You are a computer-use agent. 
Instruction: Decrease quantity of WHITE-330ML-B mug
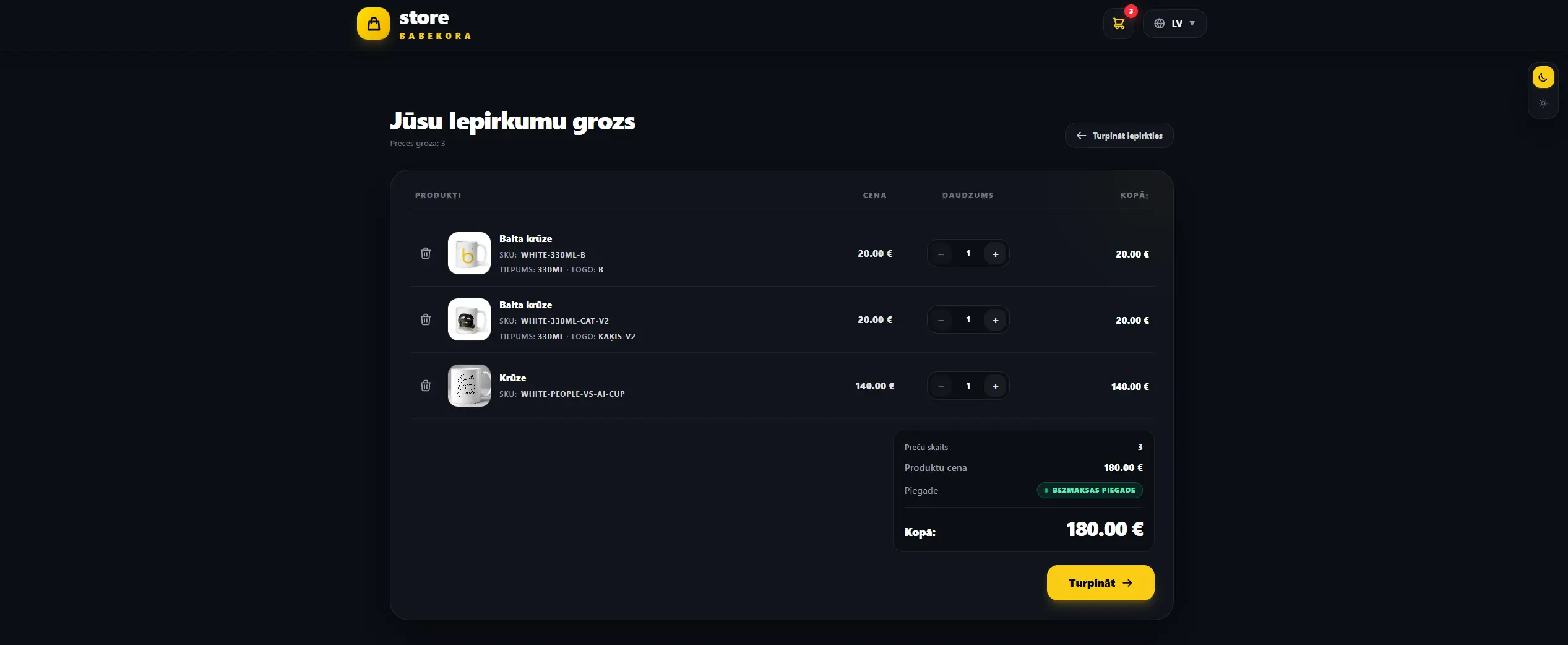pyautogui.click(x=941, y=254)
